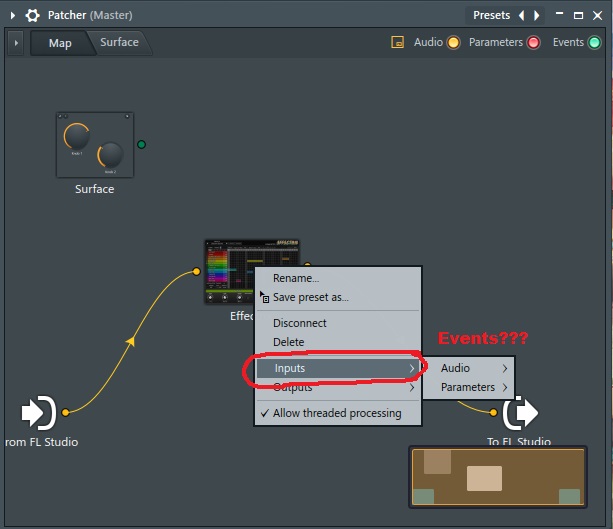The image size is (613, 529).
Task: Switch to the Surface tab
Action: [119, 42]
